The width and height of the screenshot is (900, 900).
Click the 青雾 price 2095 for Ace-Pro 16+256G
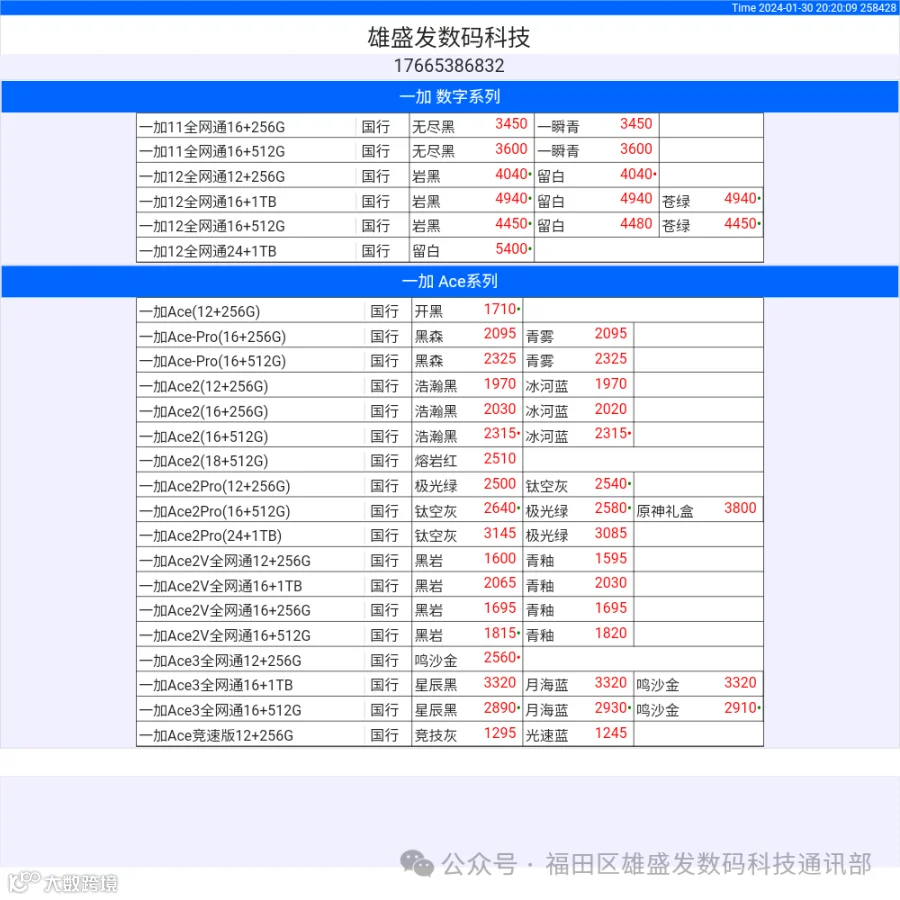(611, 333)
